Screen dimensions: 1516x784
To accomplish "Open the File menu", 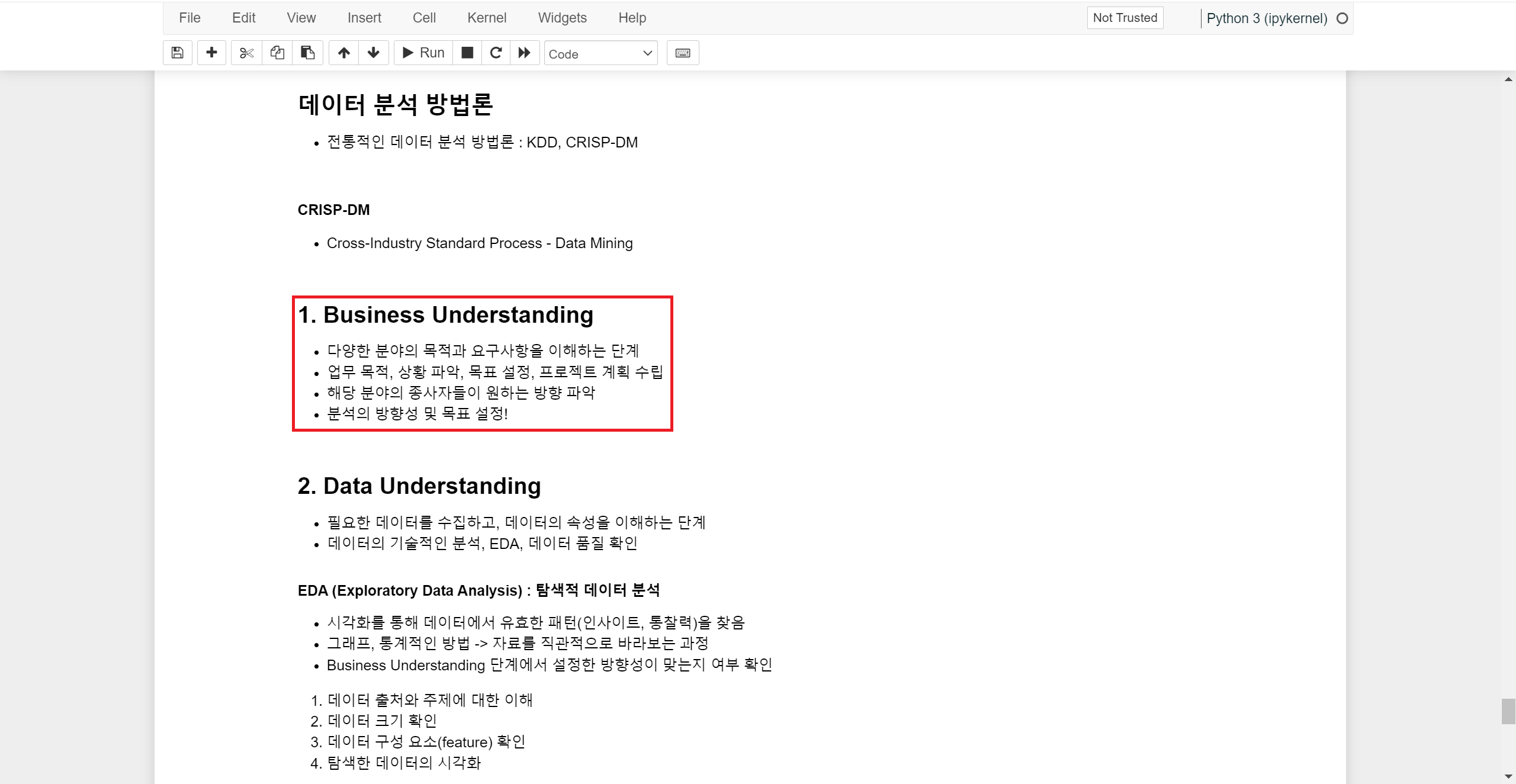I will tap(189, 18).
